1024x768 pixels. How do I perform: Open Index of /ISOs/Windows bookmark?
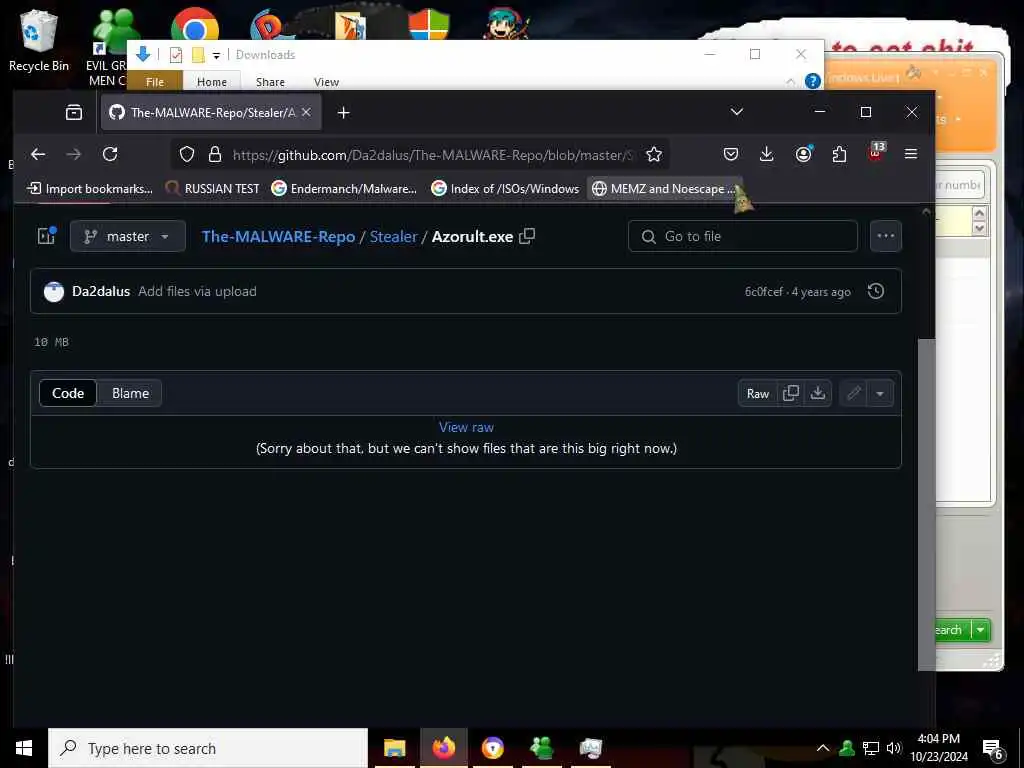point(505,189)
